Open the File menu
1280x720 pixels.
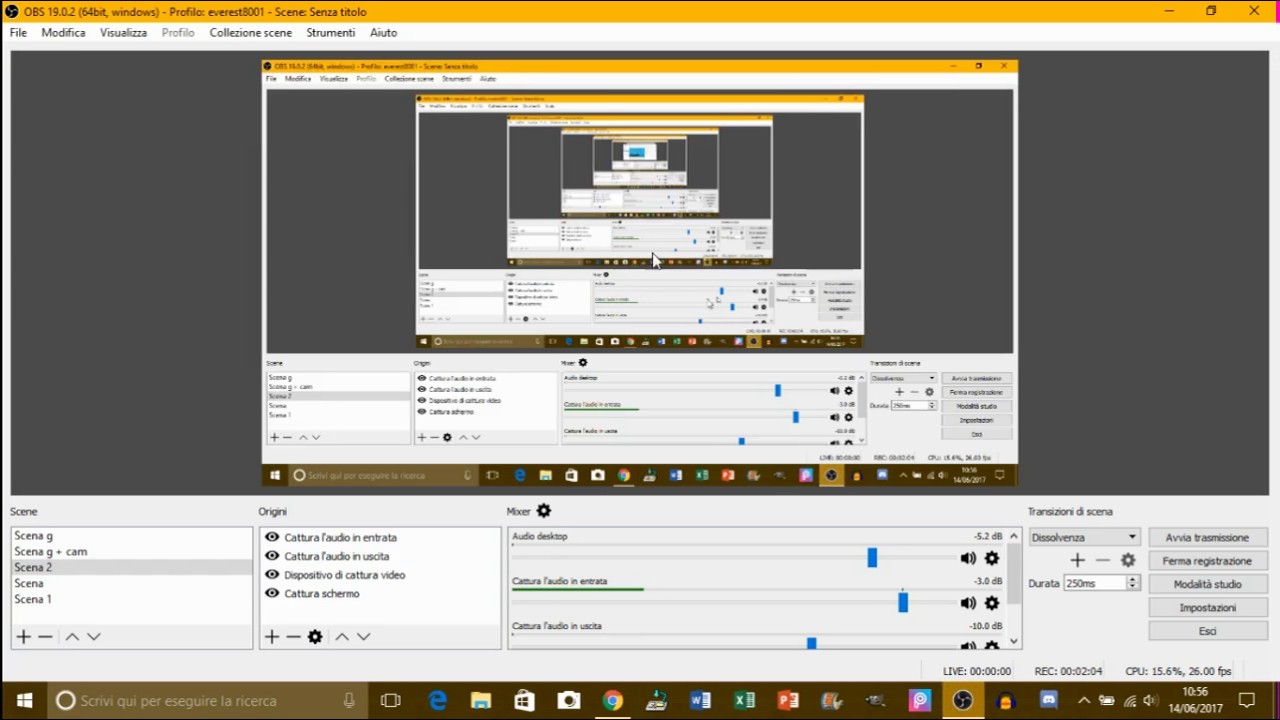18,32
